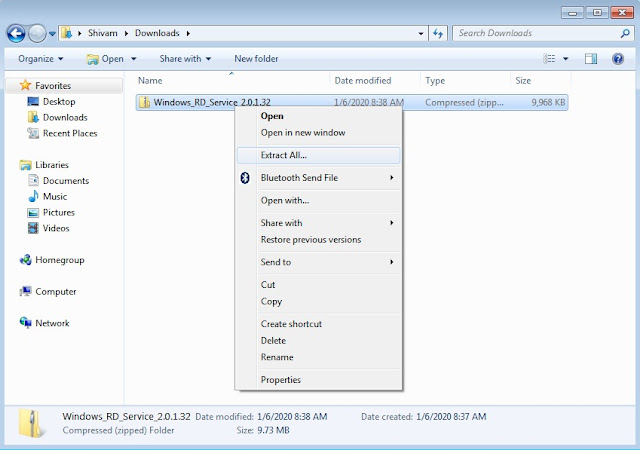Expand the arrow after Downloads breadcrumb

[x=188, y=33]
